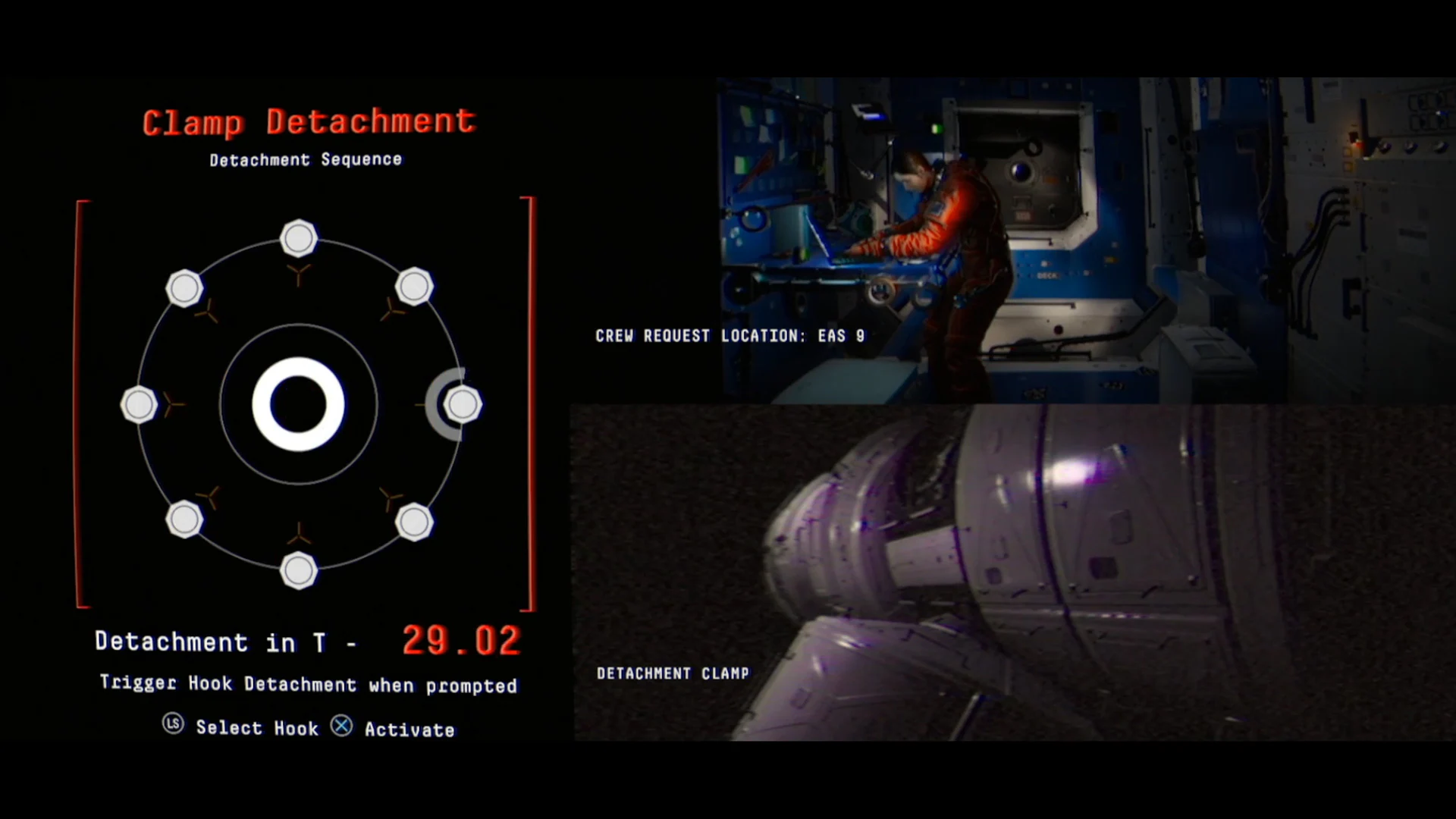Click the Select Hook prompt label

coord(257,728)
